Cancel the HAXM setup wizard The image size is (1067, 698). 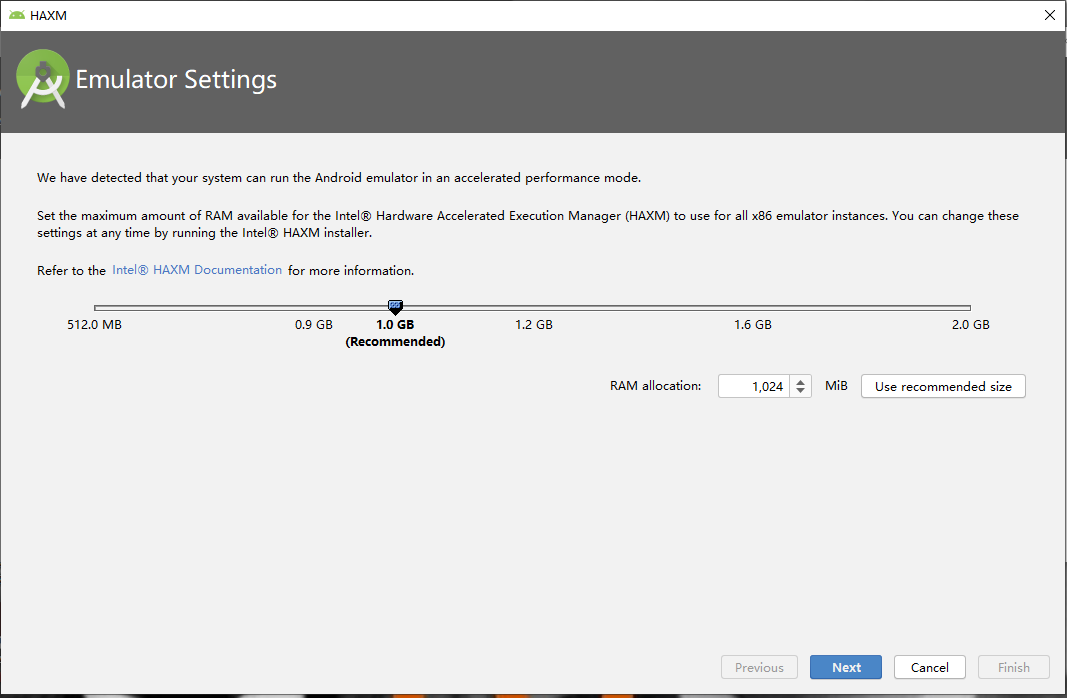pos(930,667)
